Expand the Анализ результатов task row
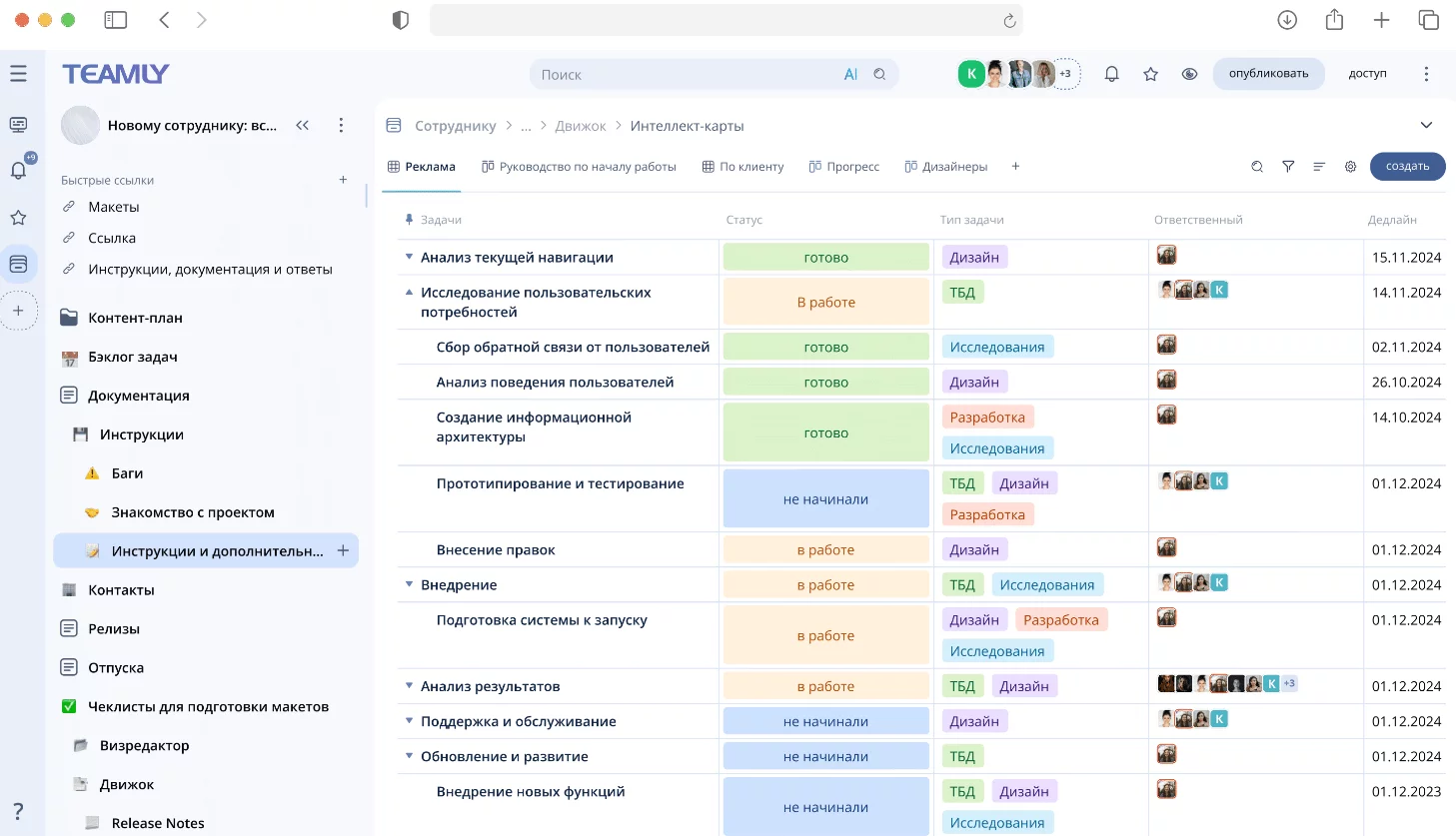Image resolution: width=1456 pixels, height=836 pixels. (x=409, y=686)
